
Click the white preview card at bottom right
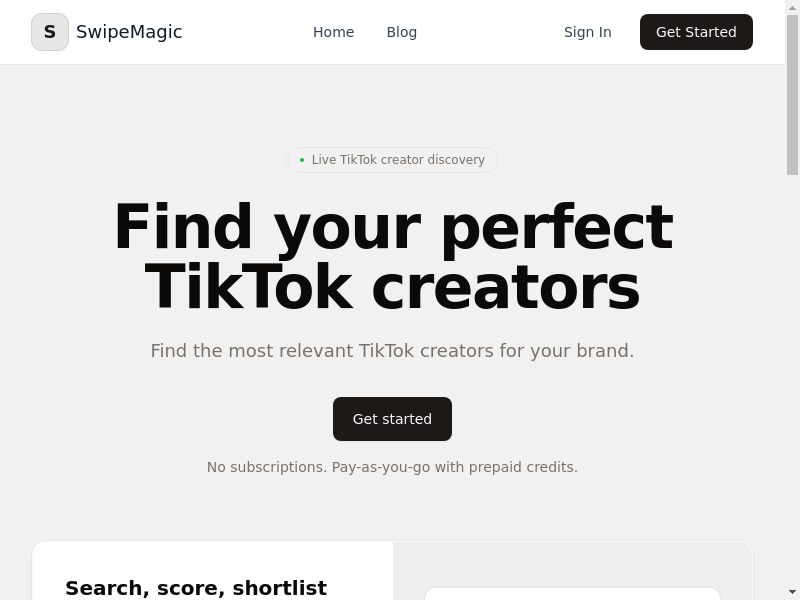pyautogui.click(x=572, y=594)
